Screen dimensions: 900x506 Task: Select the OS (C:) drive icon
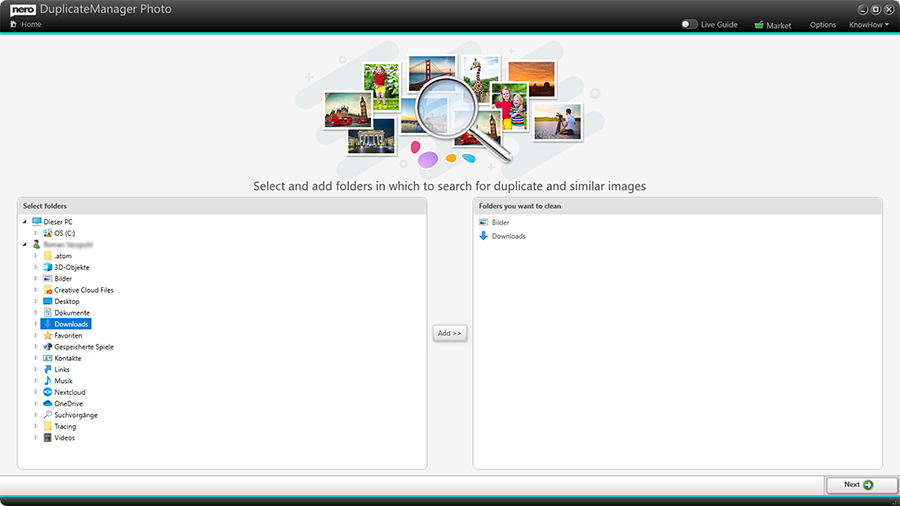48,233
